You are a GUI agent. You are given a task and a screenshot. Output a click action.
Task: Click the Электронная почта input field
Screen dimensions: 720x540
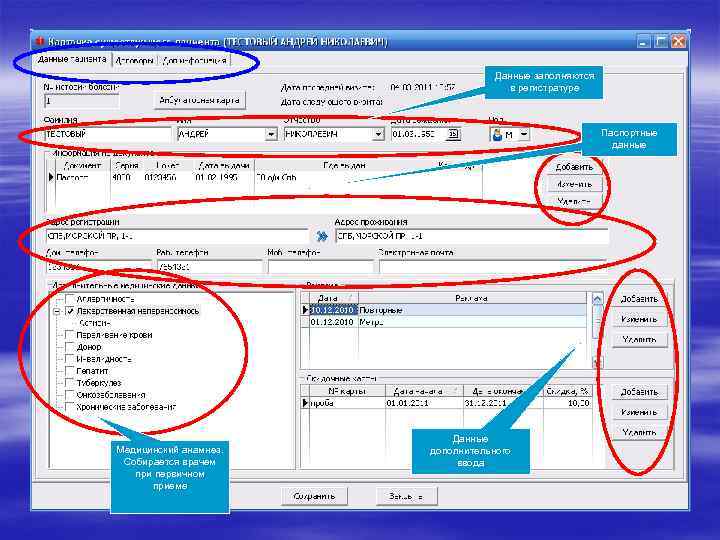(x=493, y=267)
